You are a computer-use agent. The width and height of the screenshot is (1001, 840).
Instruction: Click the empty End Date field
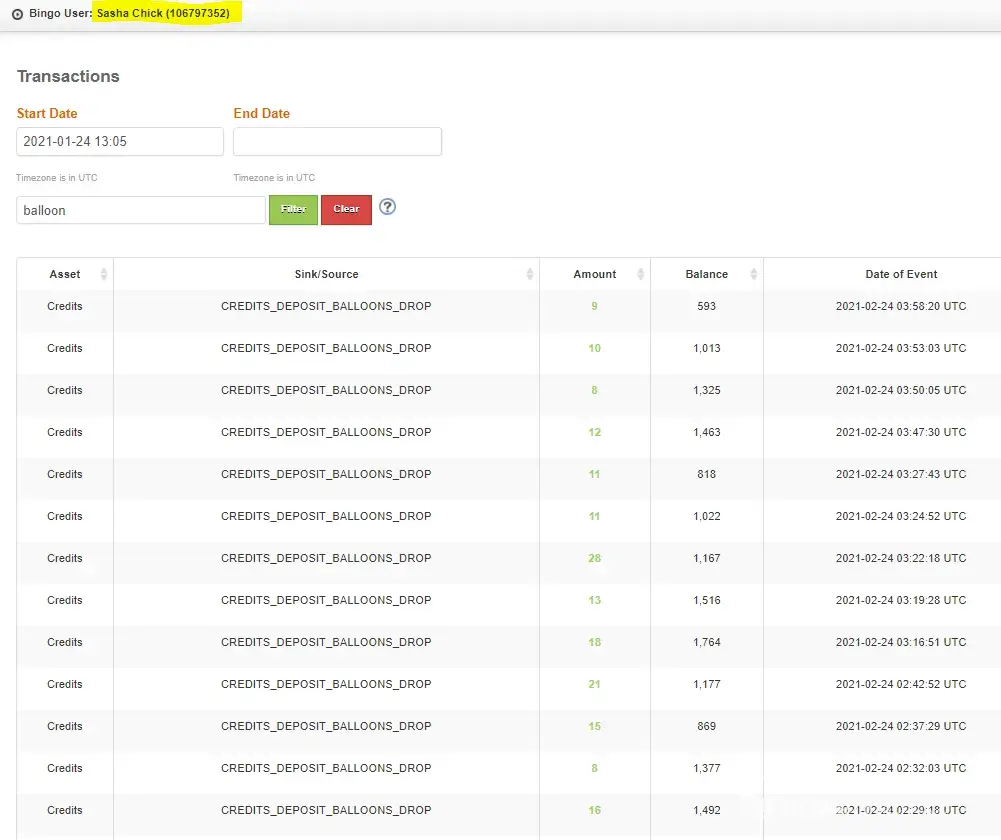click(x=337, y=142)
